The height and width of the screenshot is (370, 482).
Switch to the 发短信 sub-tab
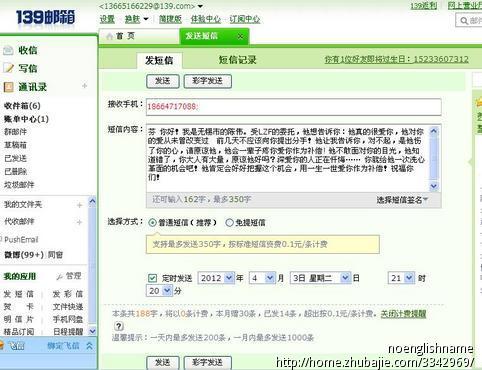(x=159, y=60)
